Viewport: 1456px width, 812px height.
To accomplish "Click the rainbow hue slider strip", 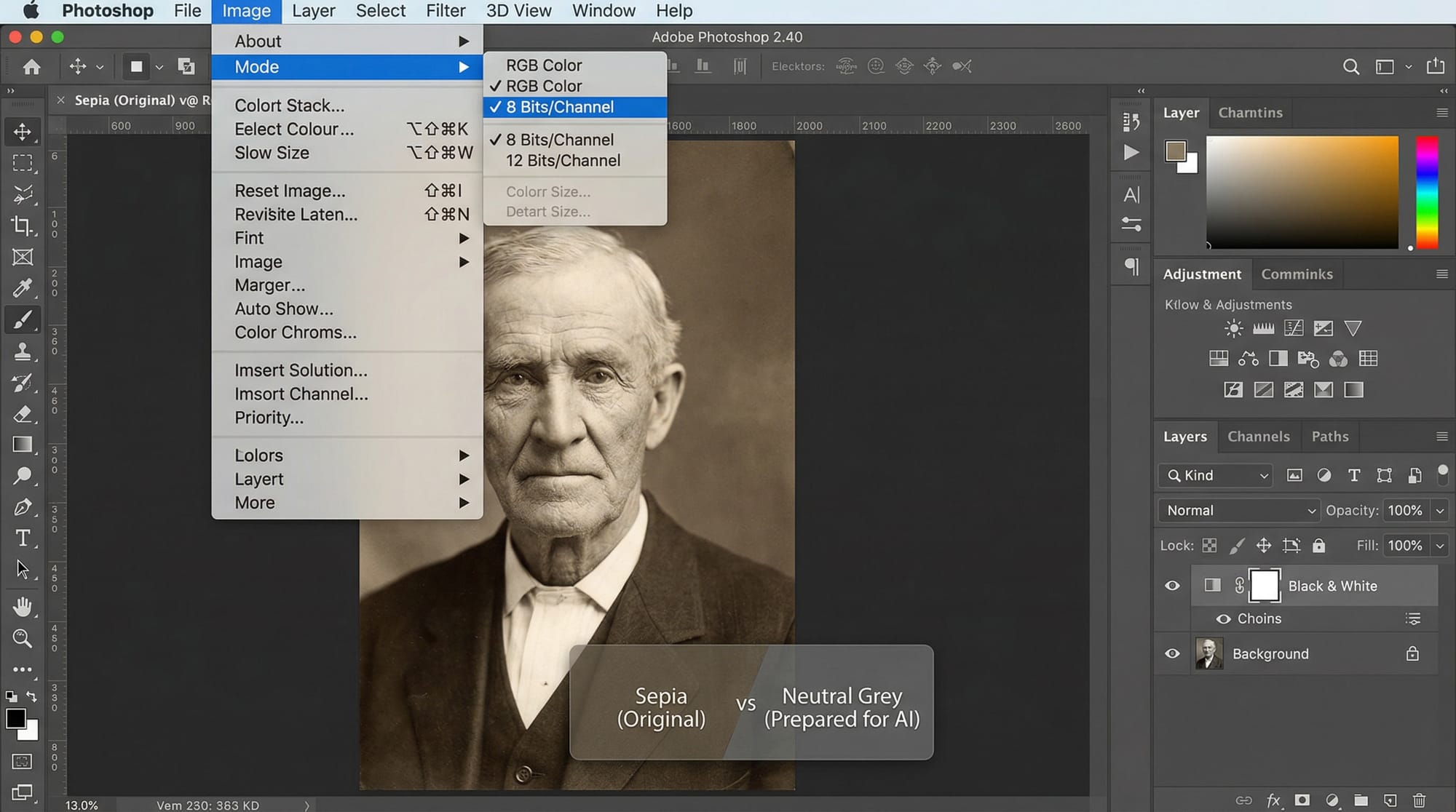I will point(1426,193).
